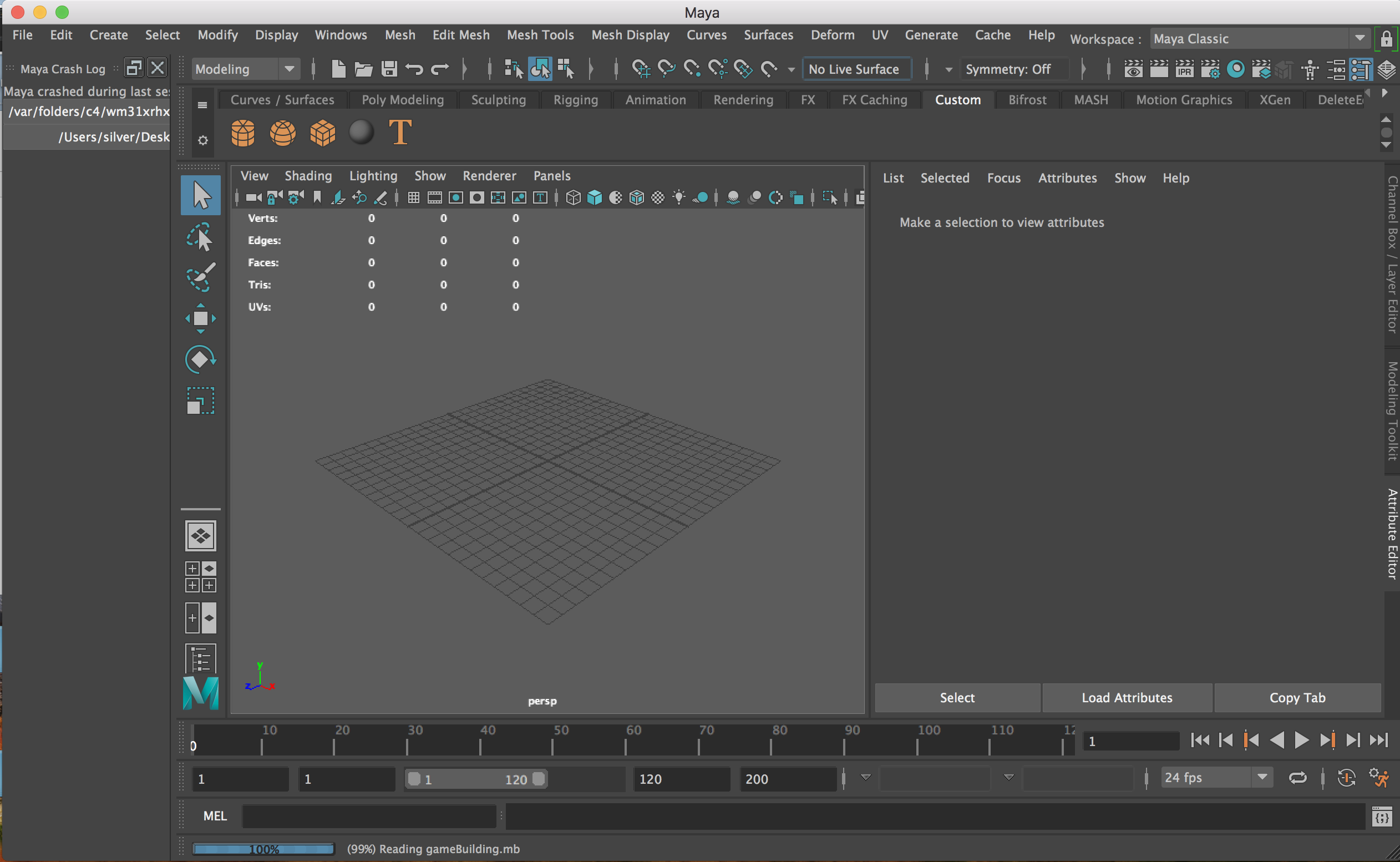Start an IPR render session
1400x862 pixels.
tap(1185, 69)
